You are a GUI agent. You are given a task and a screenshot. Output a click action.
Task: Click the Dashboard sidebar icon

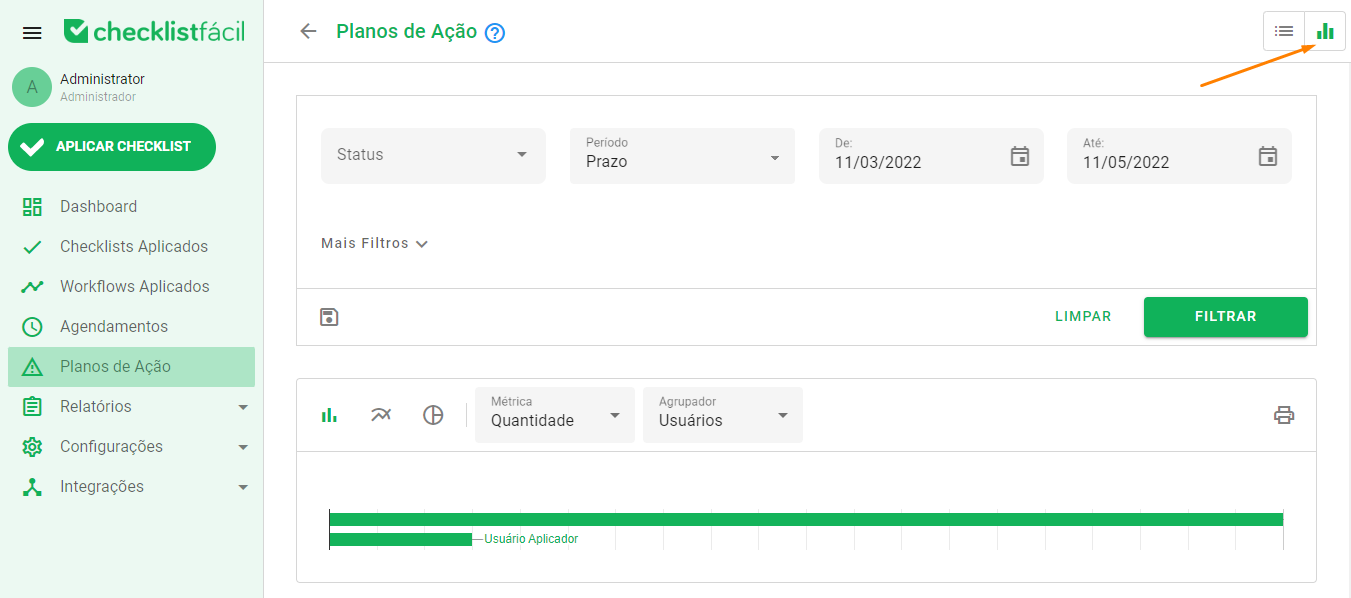click(32, 207)
